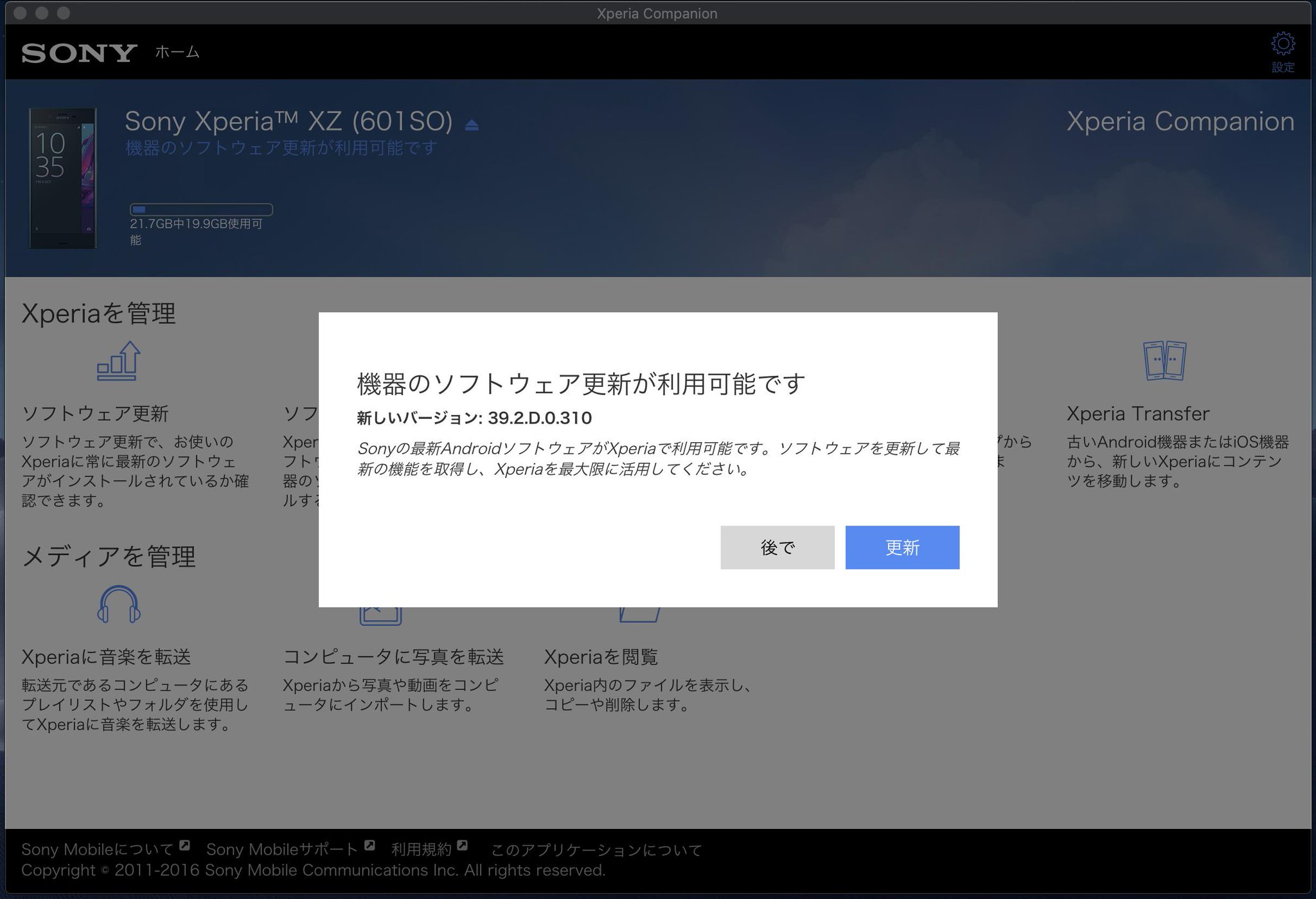The width and height of the screenshot is (1316, 899).
Task: Click Xperiaに音楽を転送 heading
Action: [106, 657]
